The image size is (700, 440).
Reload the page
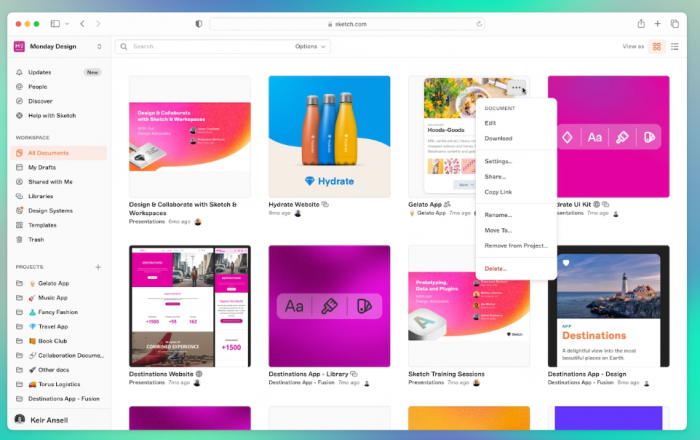pos(479,24)
